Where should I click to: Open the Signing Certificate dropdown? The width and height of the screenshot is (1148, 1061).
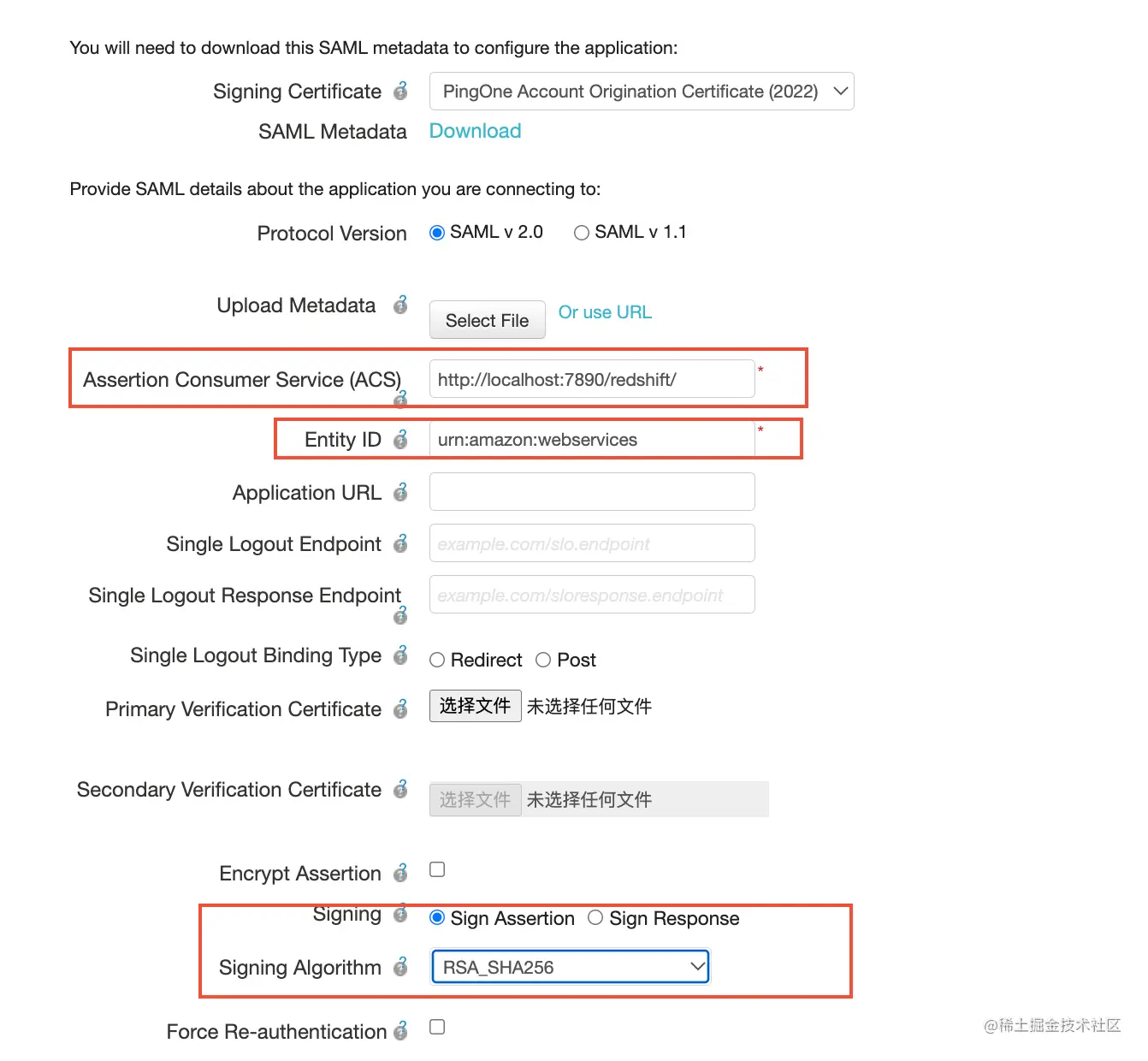pyautogui.click(x=641, y=92)
